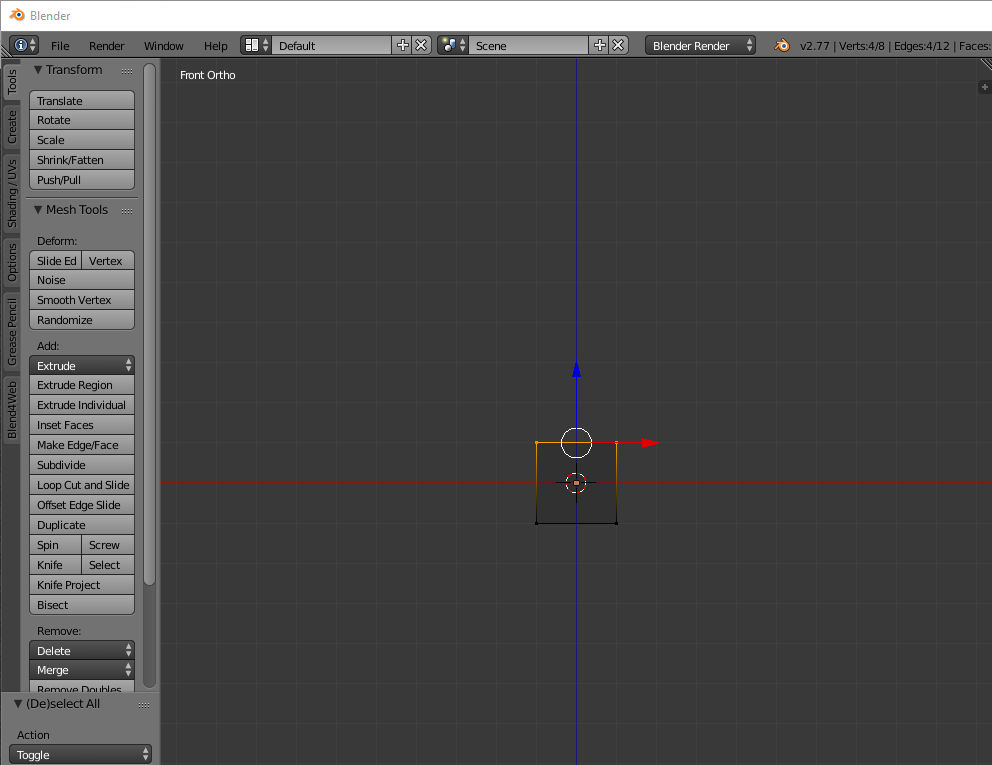Click the Info editor type icon
The image size is (992, 765).
[24, 46]
